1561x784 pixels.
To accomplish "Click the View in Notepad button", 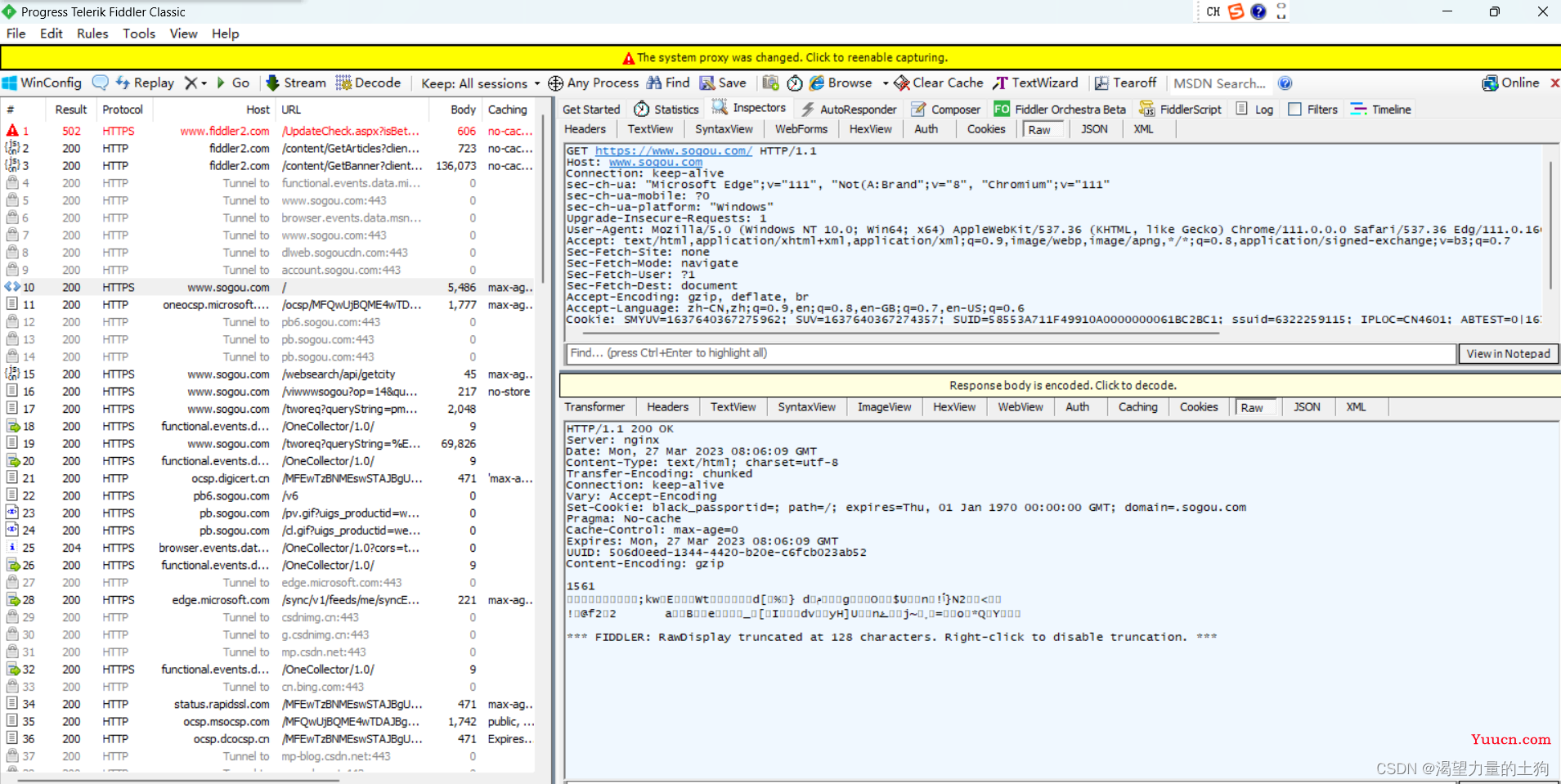I will coord(1508,353).
